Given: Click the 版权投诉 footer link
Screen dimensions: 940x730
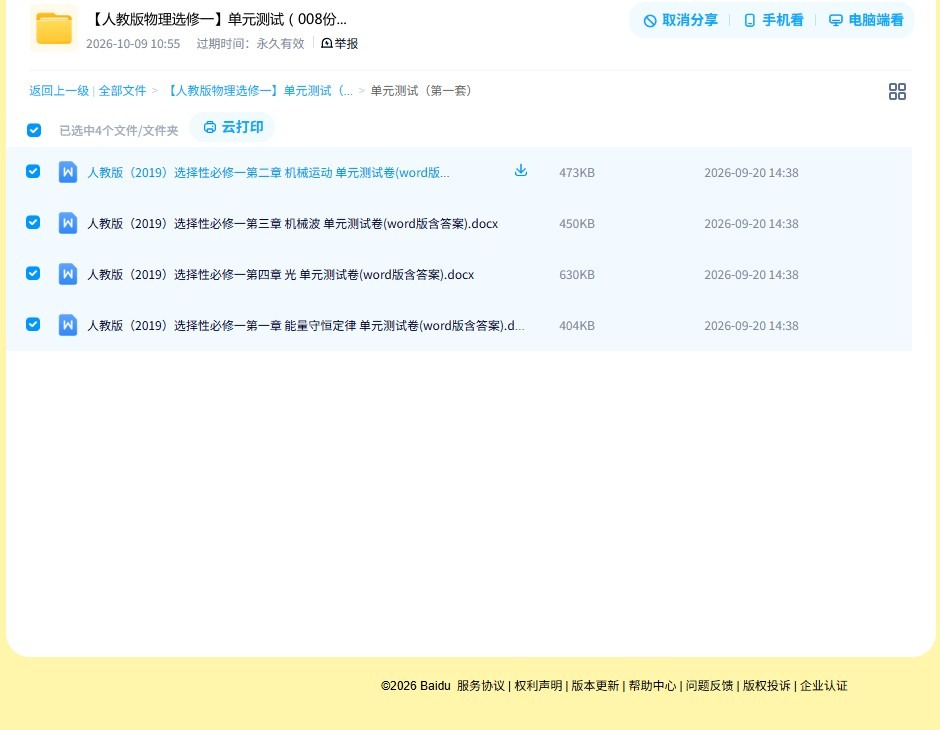Looking at the screenshot, I should click(x=767, y=686).
